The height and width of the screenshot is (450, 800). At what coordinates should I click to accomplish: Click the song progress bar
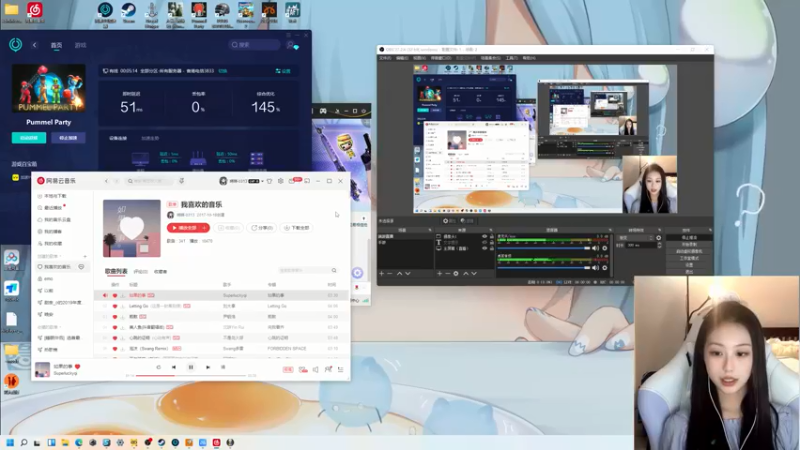click(x=191, y=376)
